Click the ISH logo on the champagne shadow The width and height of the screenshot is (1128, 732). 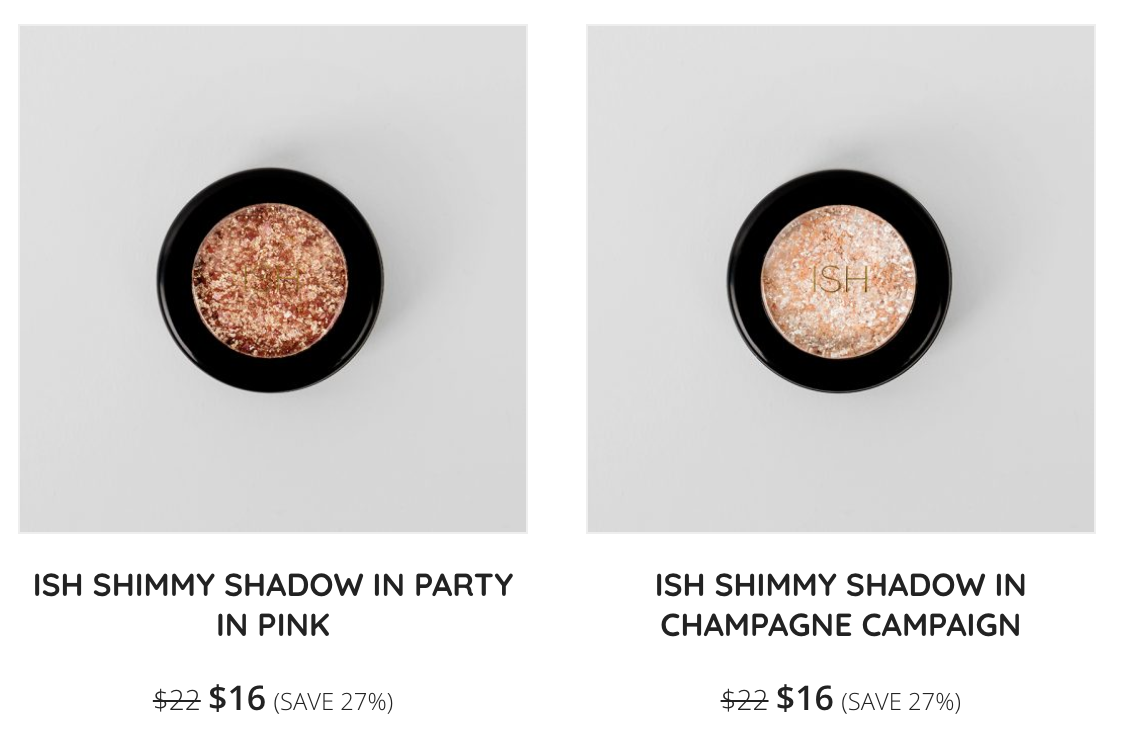point(840,279)
